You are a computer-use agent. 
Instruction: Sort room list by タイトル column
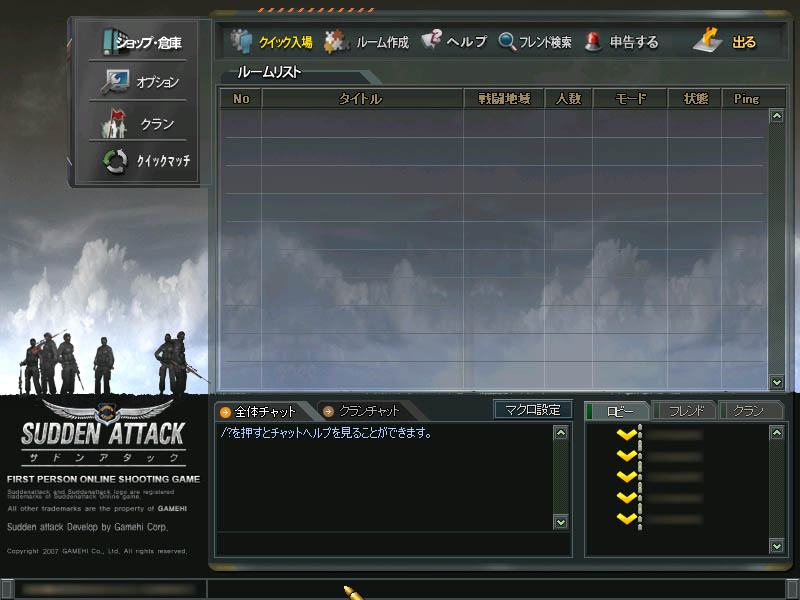click(x=362, y=98)
